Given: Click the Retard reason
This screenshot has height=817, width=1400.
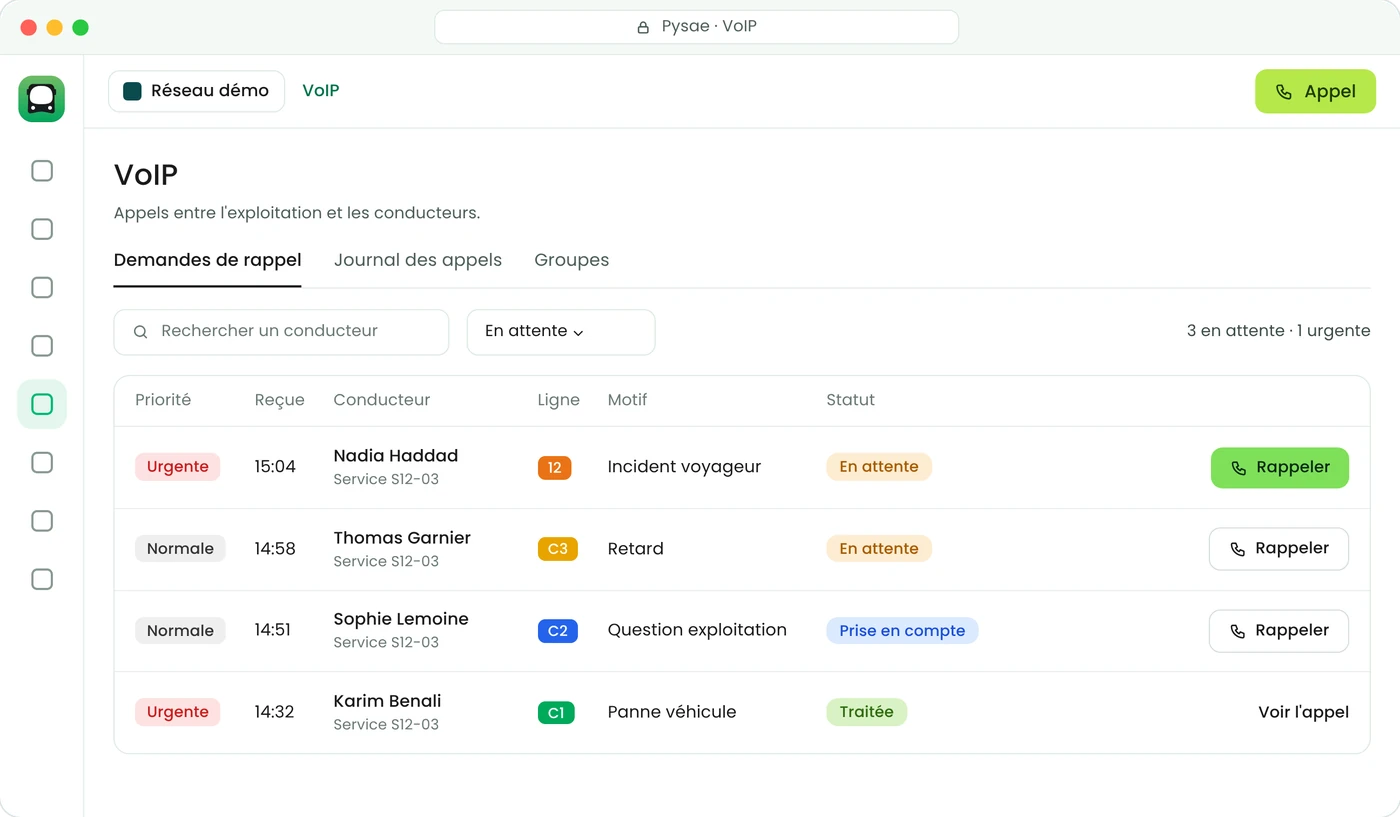Looking at the screenshot, I should point(635,549).
